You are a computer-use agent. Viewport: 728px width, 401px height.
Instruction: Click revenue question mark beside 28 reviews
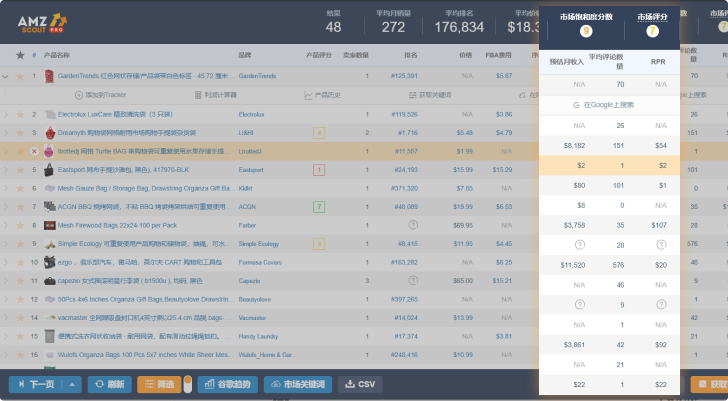(x=580, y=245)
